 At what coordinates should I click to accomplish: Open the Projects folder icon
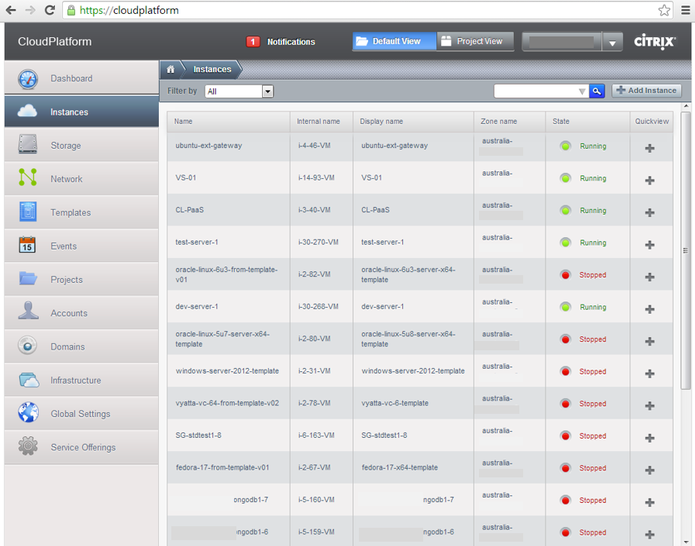(28, 278)
